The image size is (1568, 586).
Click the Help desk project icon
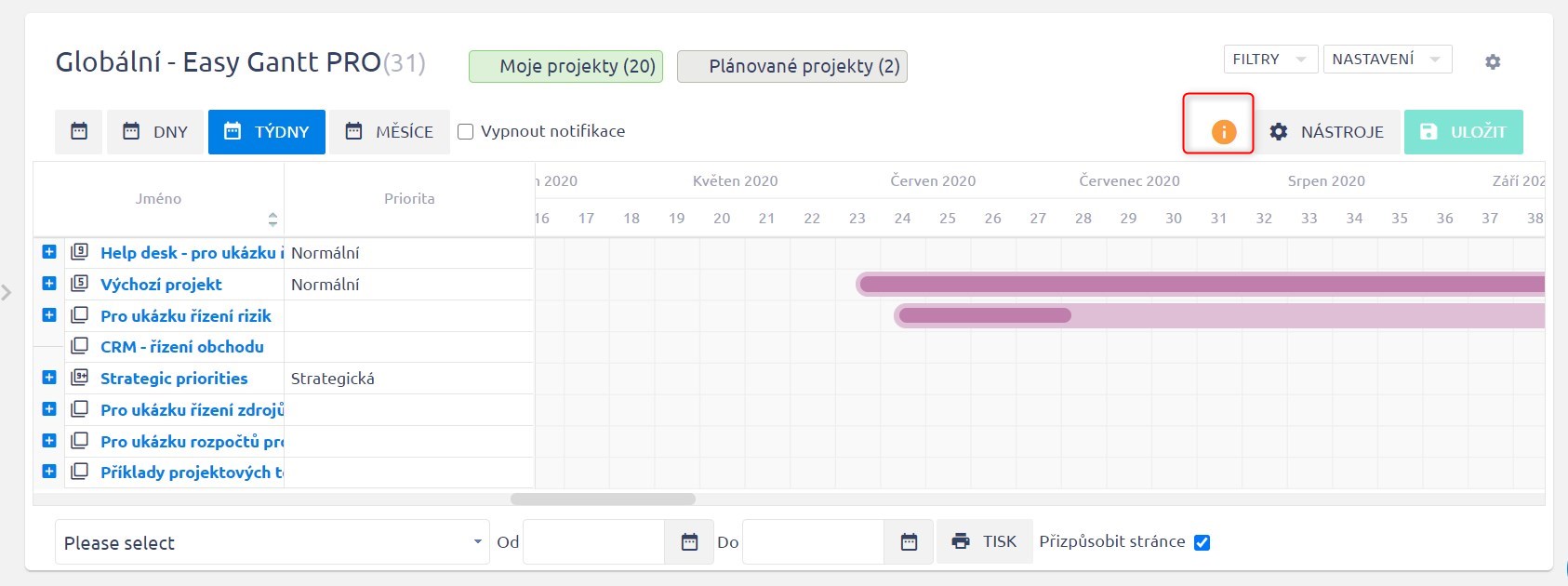[80, 252]
